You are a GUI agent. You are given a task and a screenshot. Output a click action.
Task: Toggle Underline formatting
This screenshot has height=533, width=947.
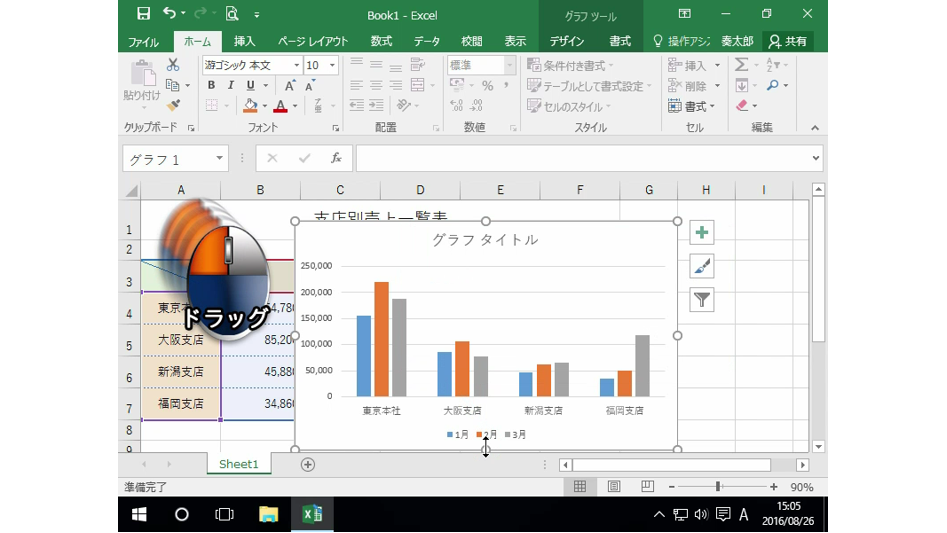250,86
